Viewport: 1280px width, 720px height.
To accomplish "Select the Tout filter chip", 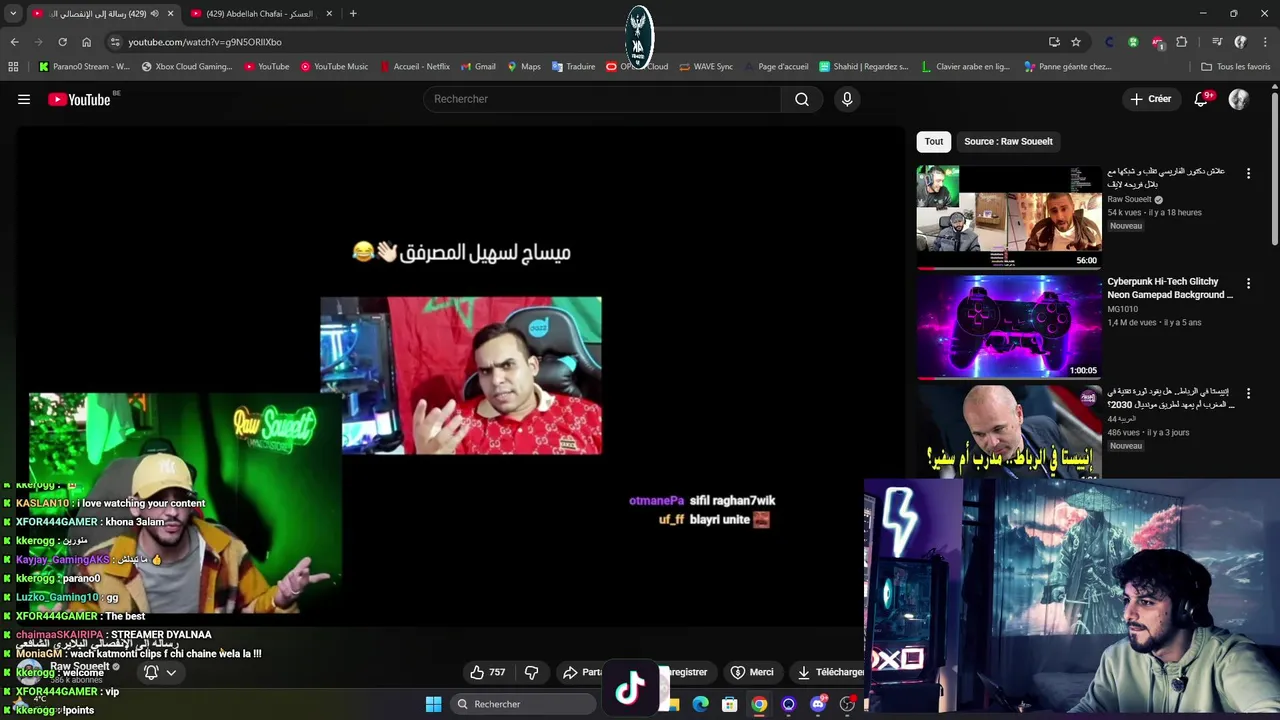I will (933, 141).
